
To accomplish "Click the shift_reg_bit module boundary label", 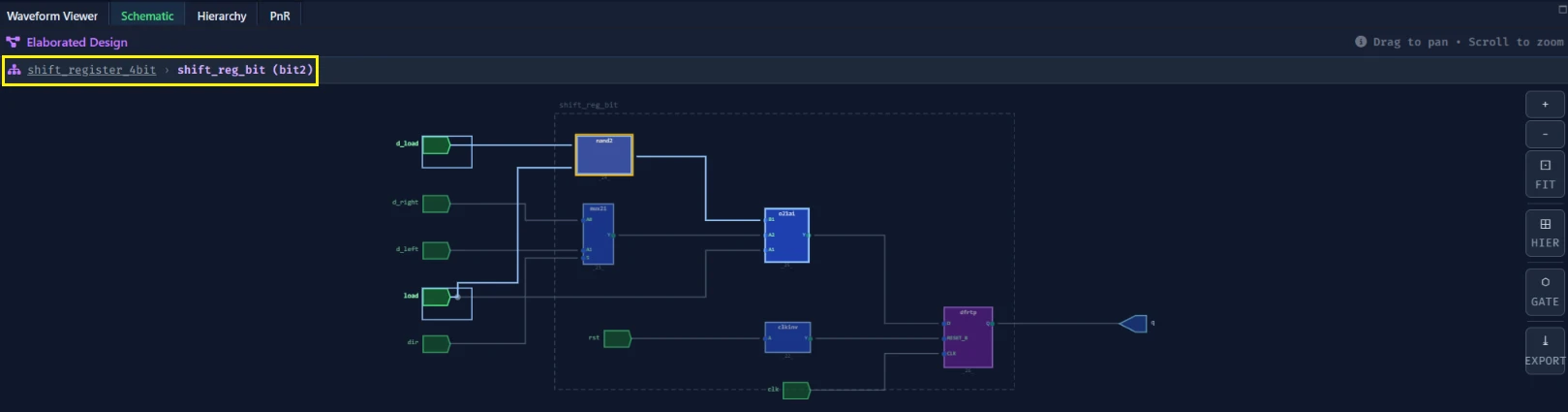I will [588, 105].
